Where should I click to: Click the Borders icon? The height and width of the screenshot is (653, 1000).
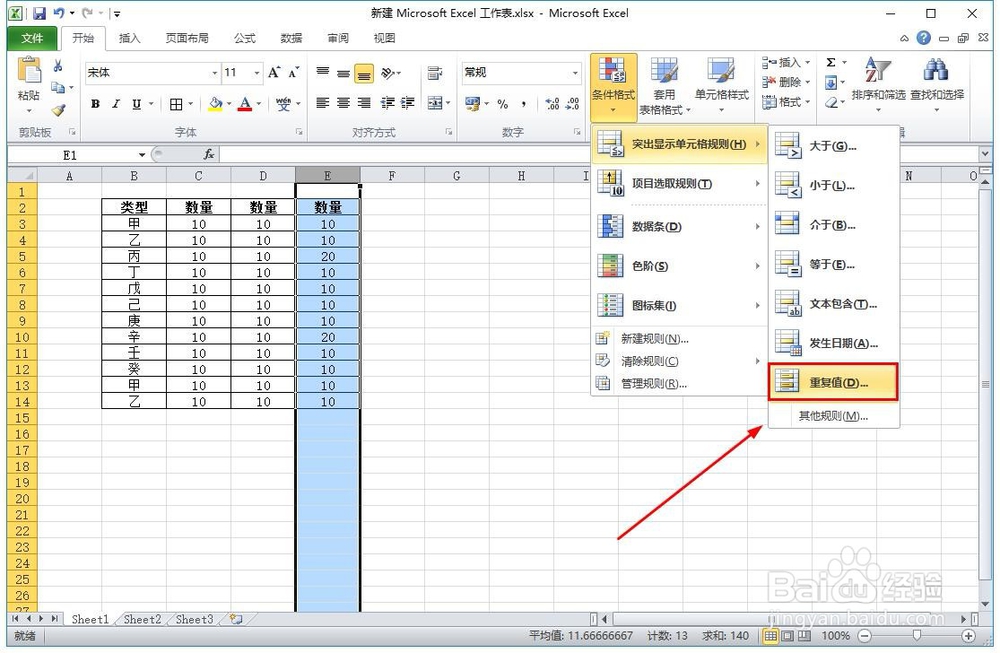click(176, 104)
